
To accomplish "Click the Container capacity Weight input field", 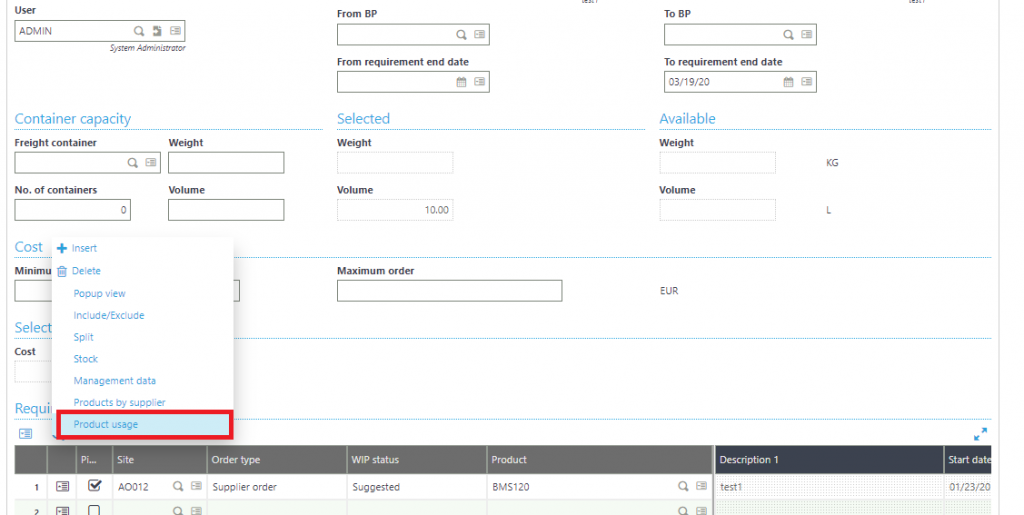I will tap(226, 163).
